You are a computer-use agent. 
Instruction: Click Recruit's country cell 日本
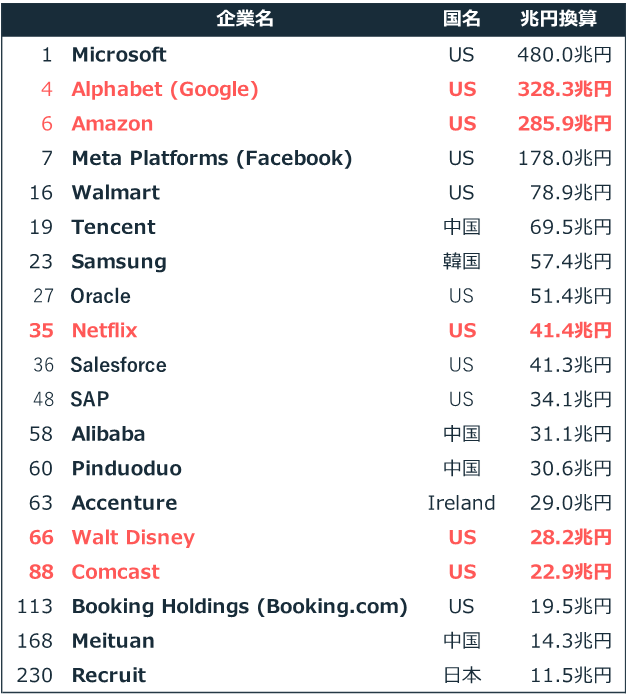coord(462,675)
